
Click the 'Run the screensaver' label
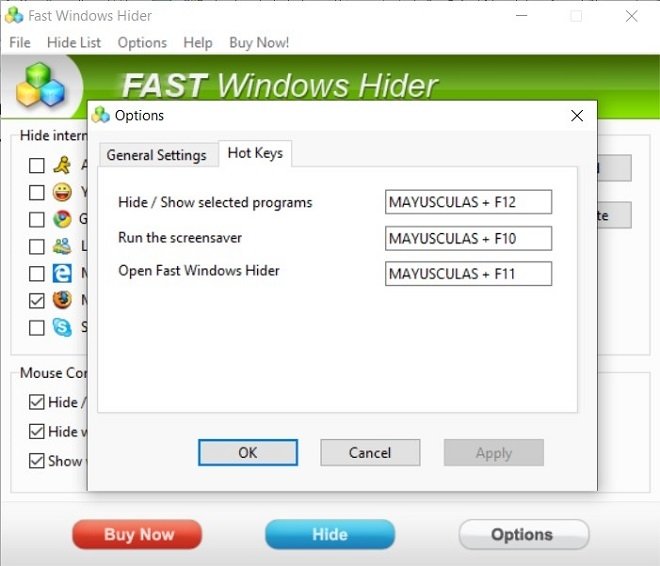click(180, 238)
